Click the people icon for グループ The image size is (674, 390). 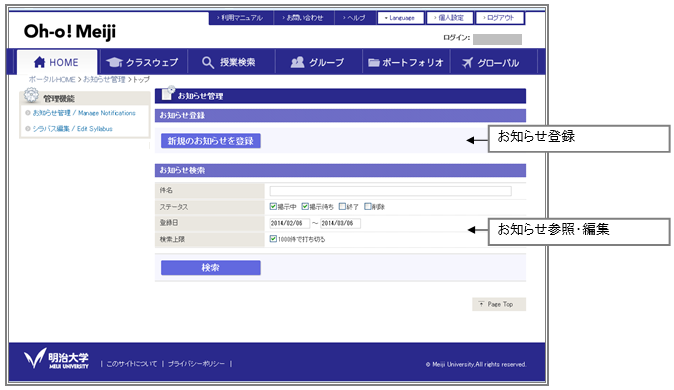click(297, 62)
